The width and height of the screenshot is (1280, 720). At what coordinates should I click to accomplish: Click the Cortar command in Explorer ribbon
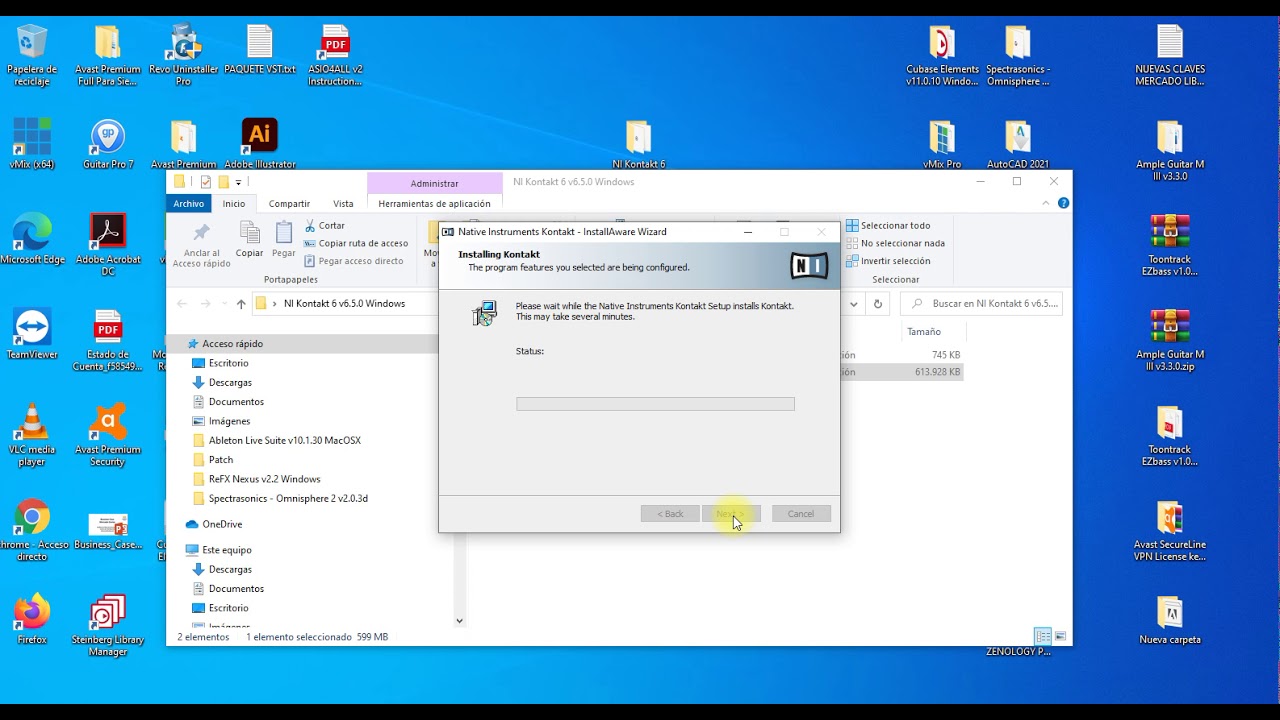click(325, 226)
